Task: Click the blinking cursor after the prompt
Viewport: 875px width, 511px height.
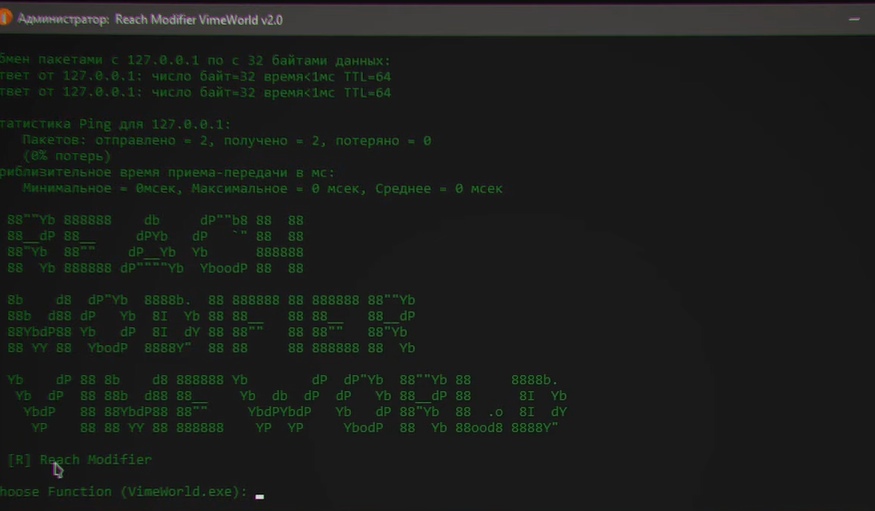Action: (x=259, y=495)
